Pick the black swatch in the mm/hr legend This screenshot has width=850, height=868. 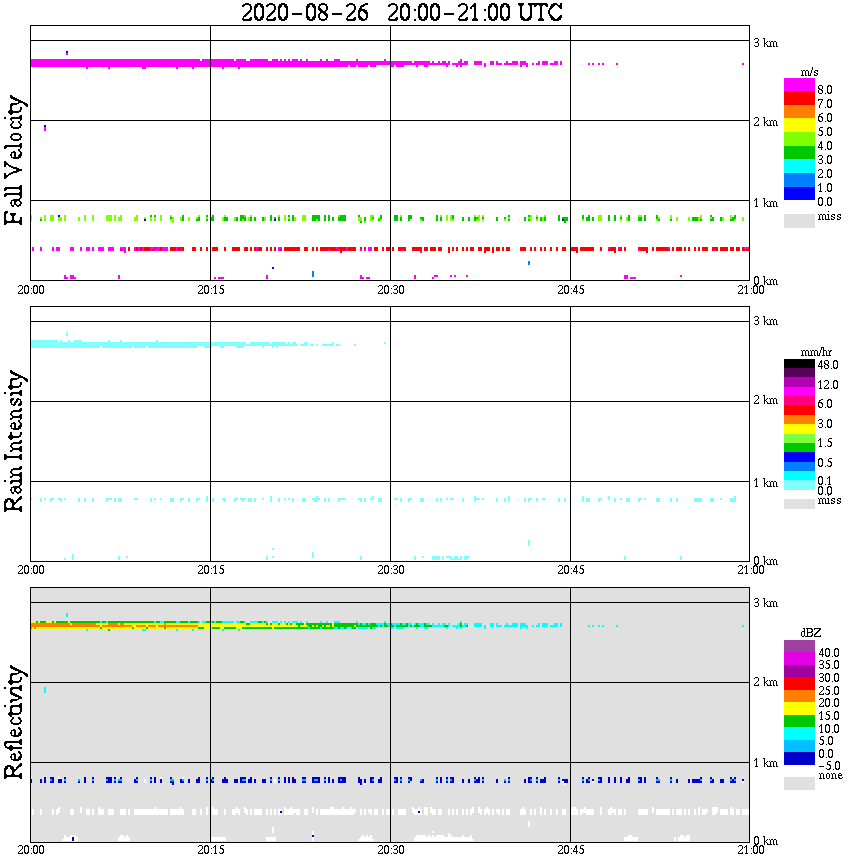coord(799,363)
